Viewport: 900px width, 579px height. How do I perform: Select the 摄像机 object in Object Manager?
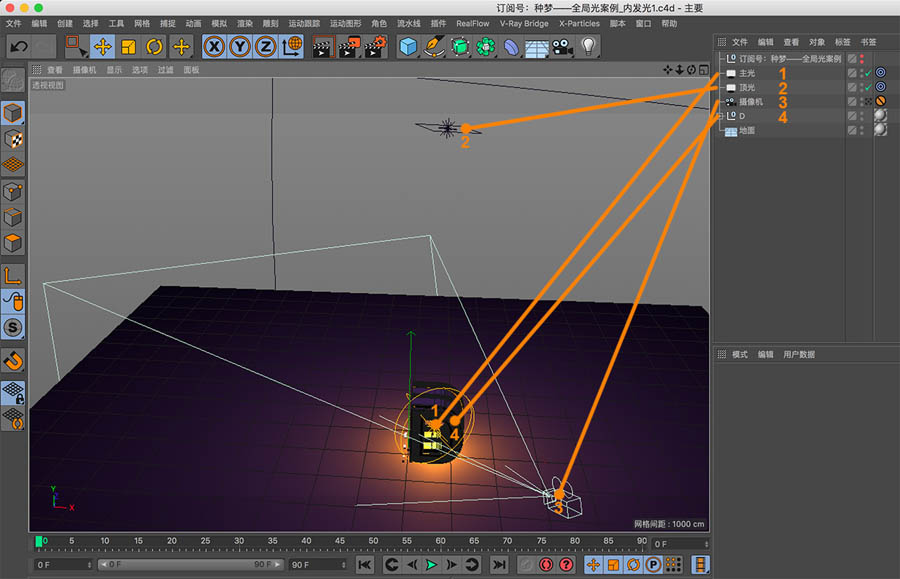tap(753, 101)
